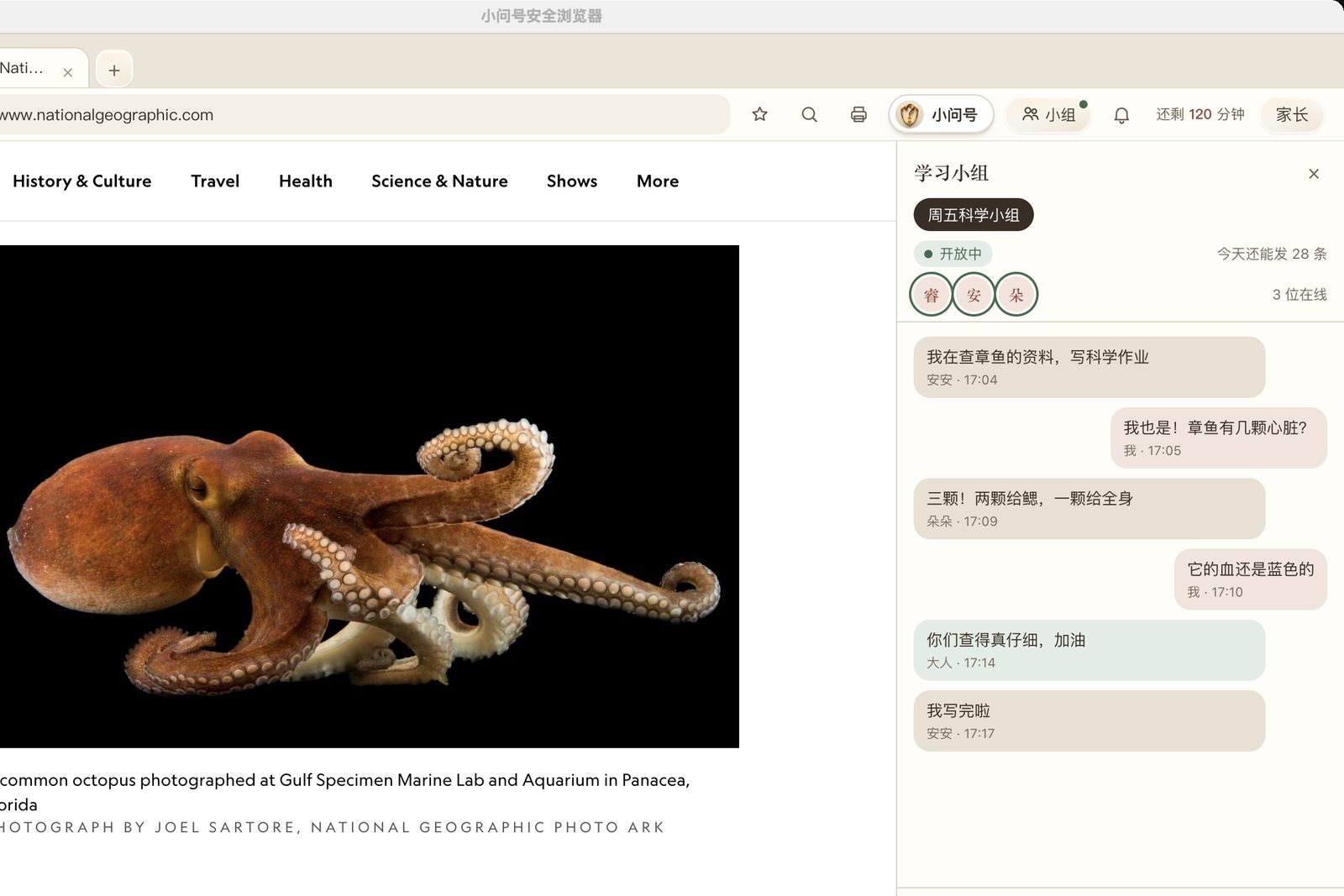Select message 我在查章鱼的资料，写科学作业
Image resolution: width=1344 pixels, height=896 pixels.
1089,367
